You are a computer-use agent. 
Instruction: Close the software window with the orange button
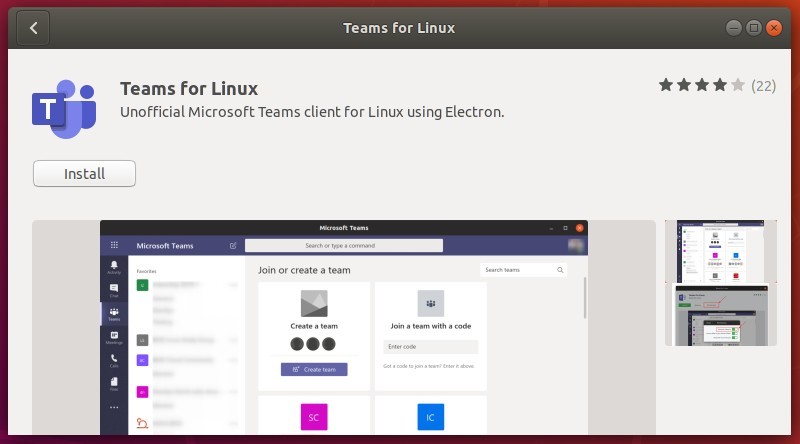pyautogui.click(x=774, y=28)
